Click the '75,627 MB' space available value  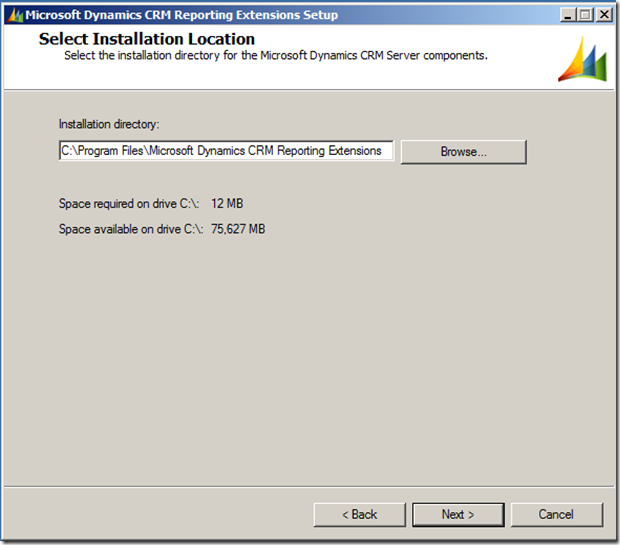click(x=238, y=229)
